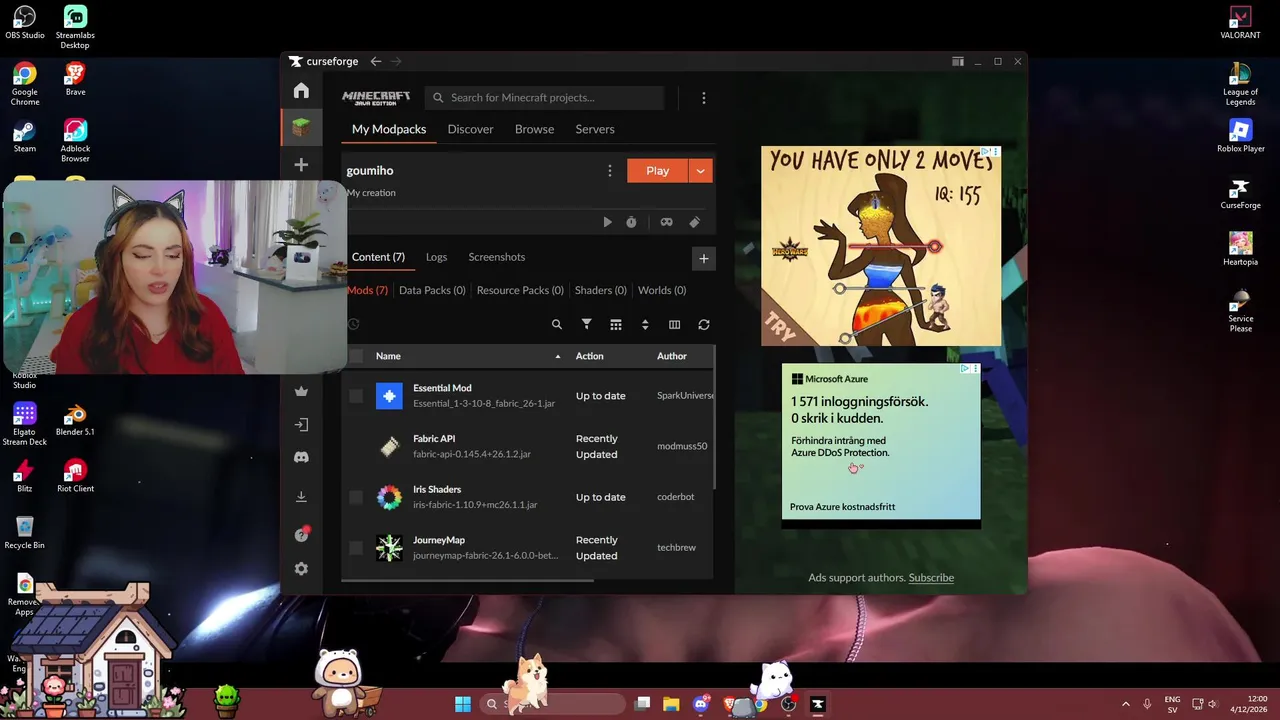
Task: Open the Browse tab
Action: point(534,129)
